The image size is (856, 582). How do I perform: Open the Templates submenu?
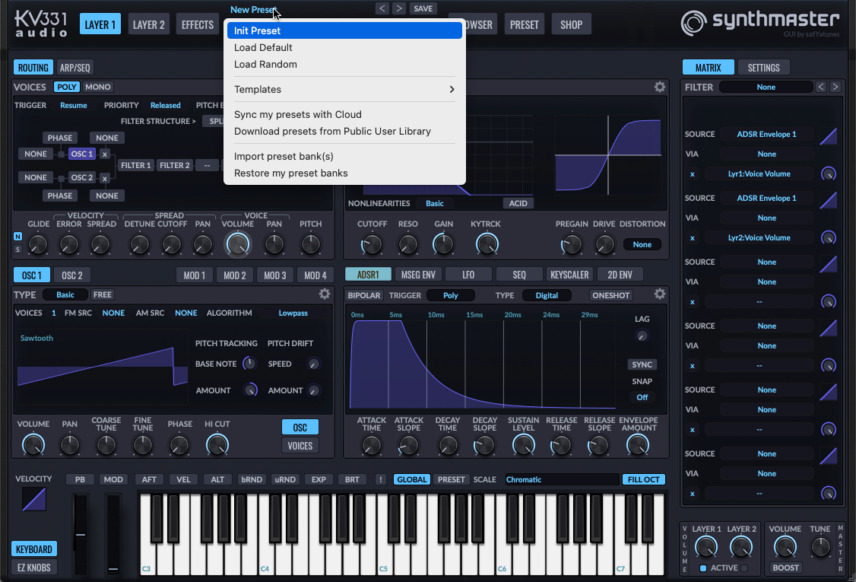[x=344, y=90]
